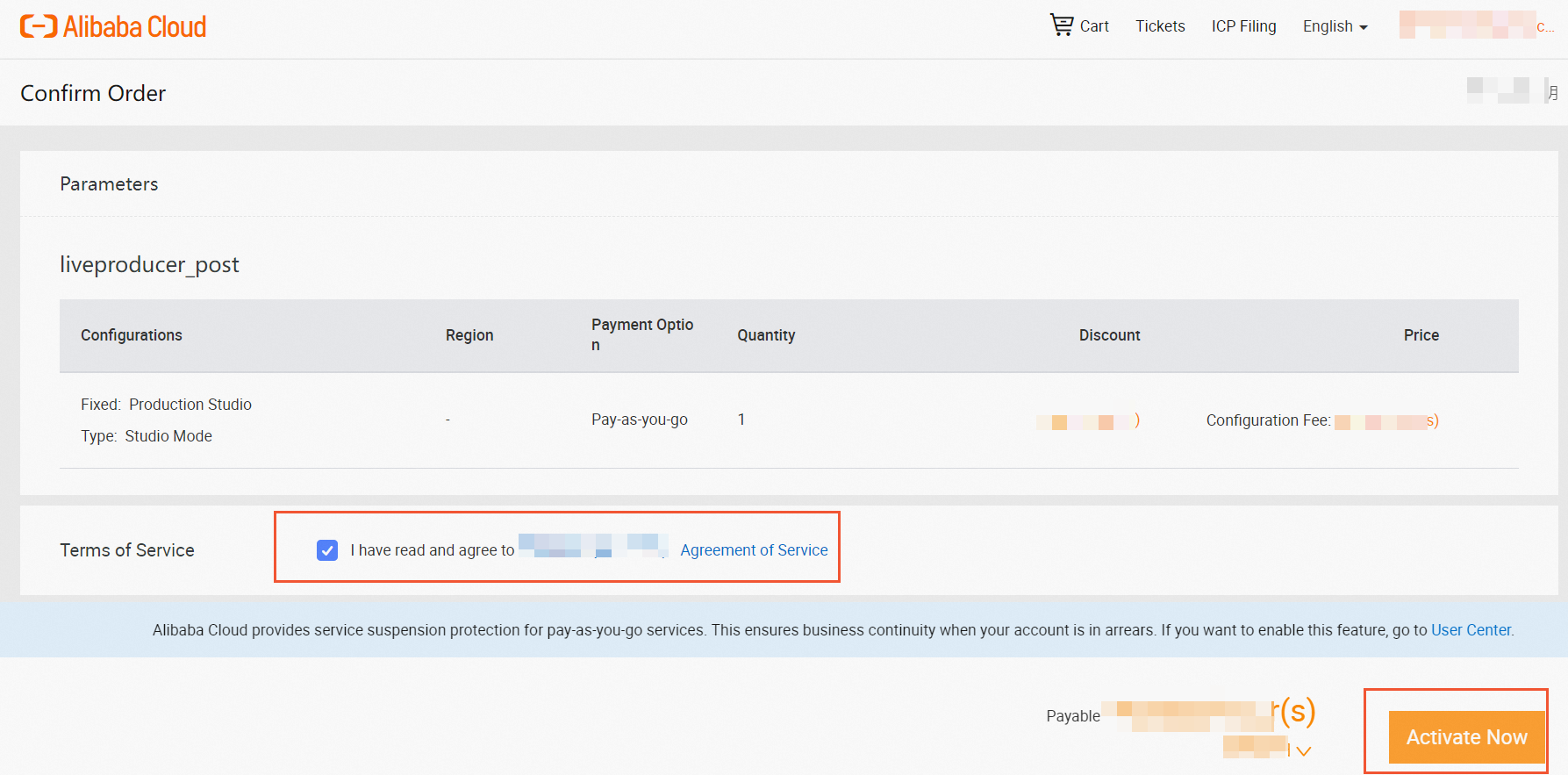Click the shopping cart icon
Image resolution: width=1568 pixels, height=775 pixels.
click(x=1062, y=25)
